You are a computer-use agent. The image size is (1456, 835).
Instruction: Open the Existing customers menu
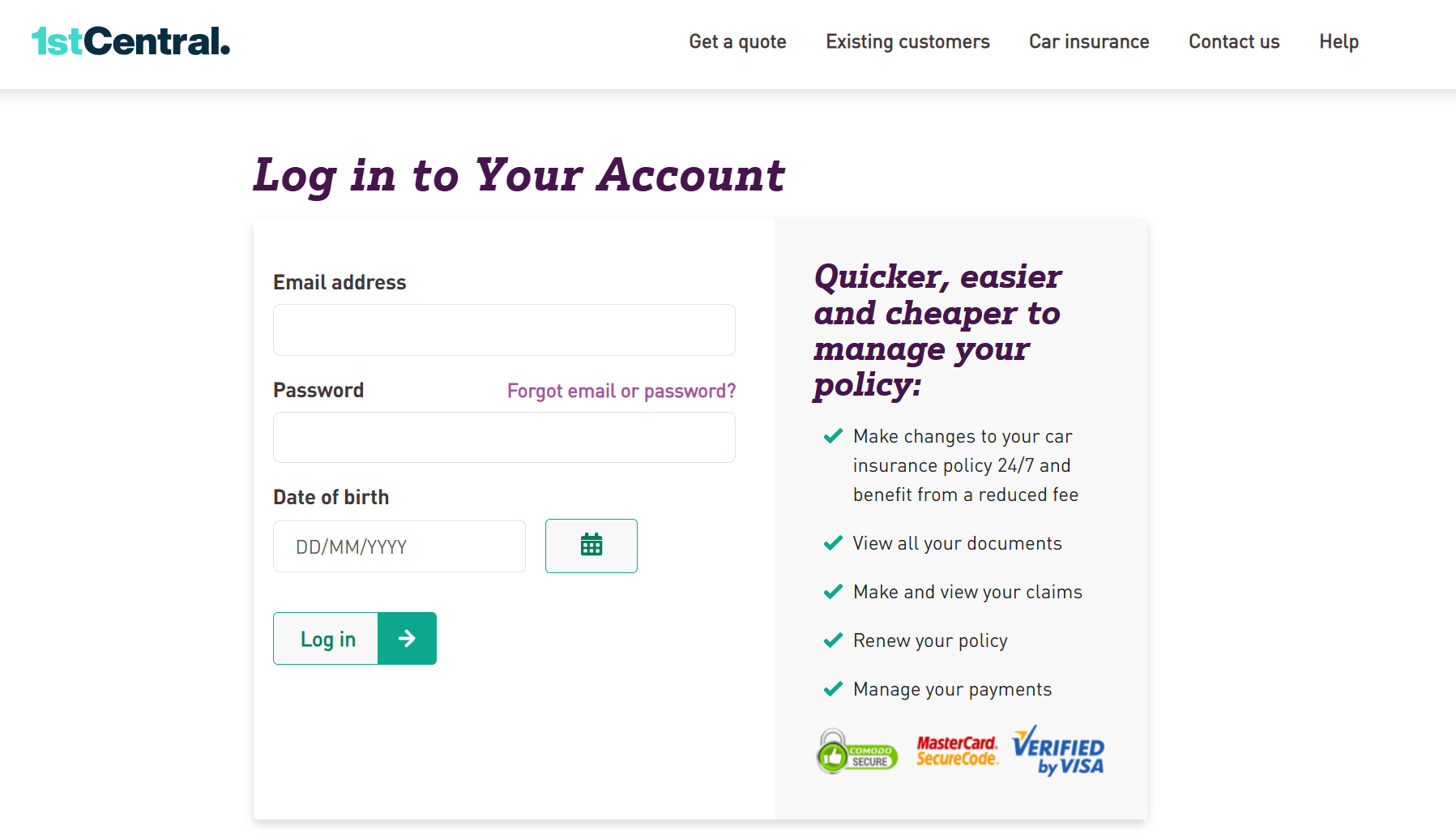(x=907, y=41)
